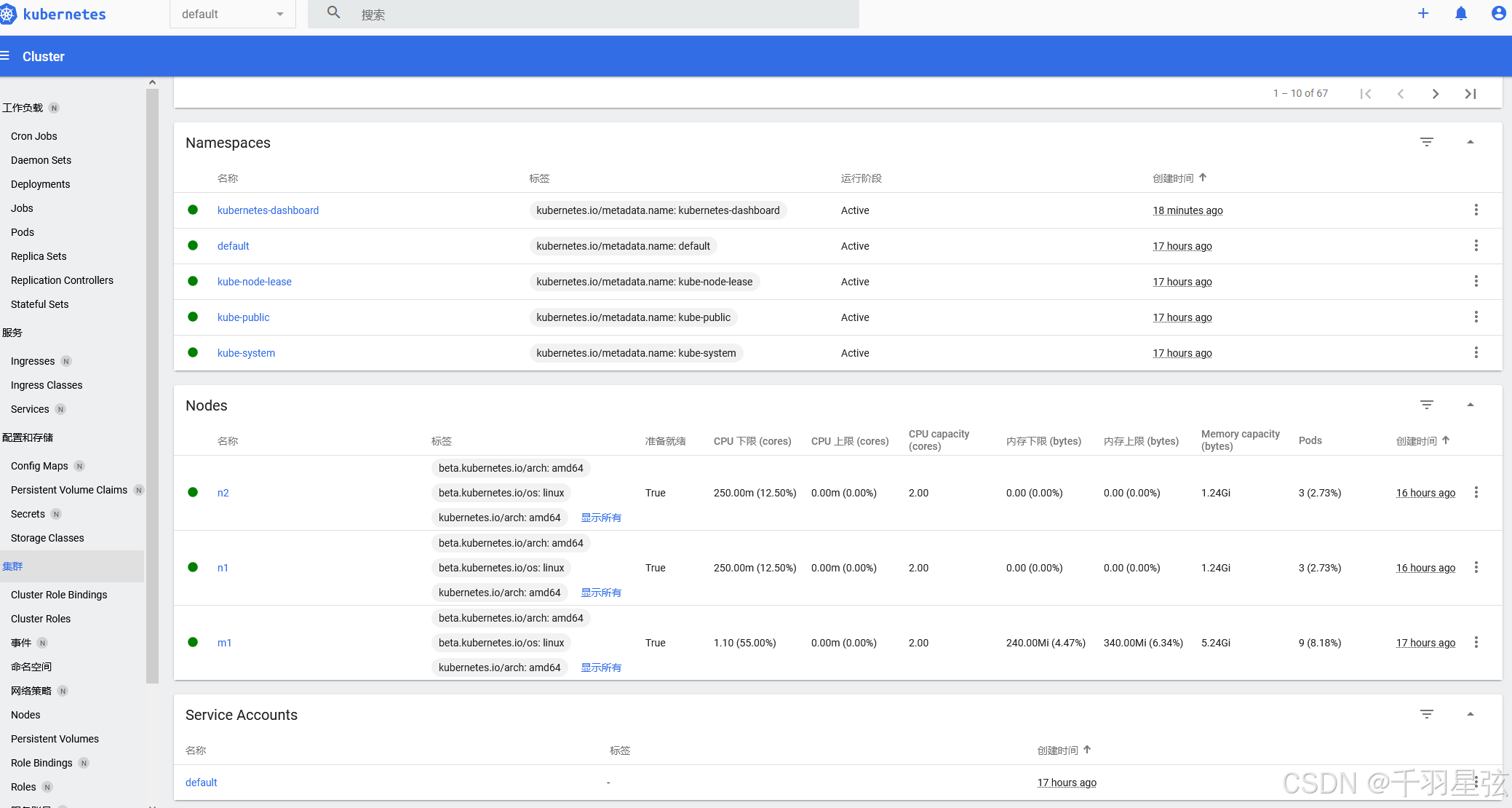Viewport: 1512px width, 808px height.
Task: Collapse the Service Accounts section
Action: (1470, 714)
